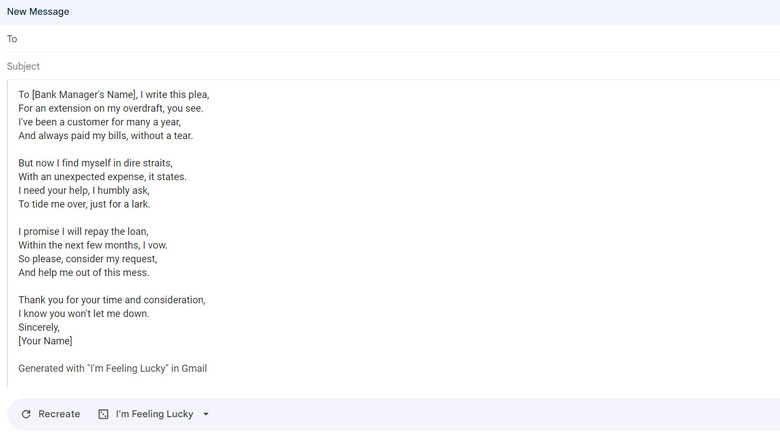Click the Recreate circular arrow icon

[x=26, y=414]
